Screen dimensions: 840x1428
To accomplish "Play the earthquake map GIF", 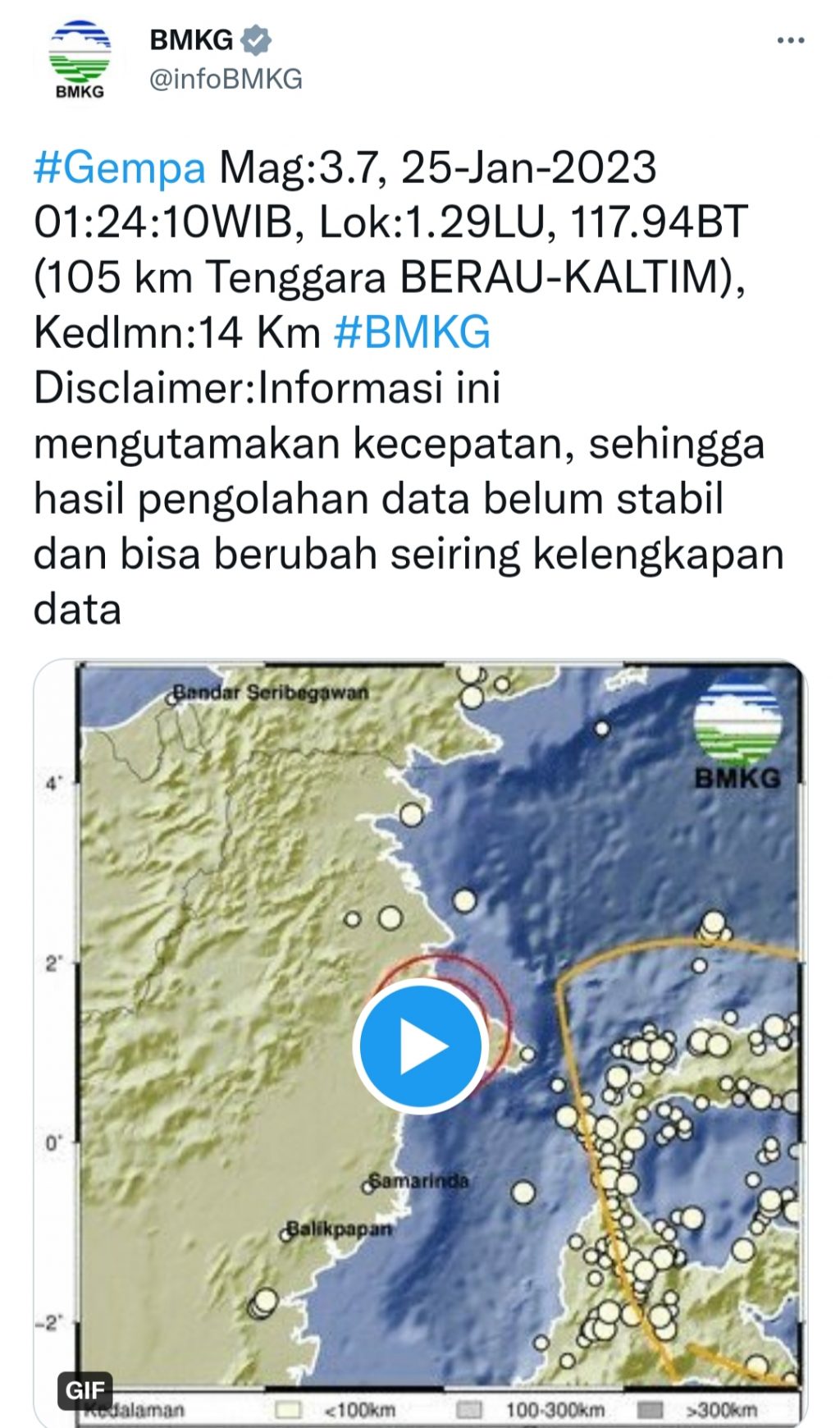I will [421, 1047].
